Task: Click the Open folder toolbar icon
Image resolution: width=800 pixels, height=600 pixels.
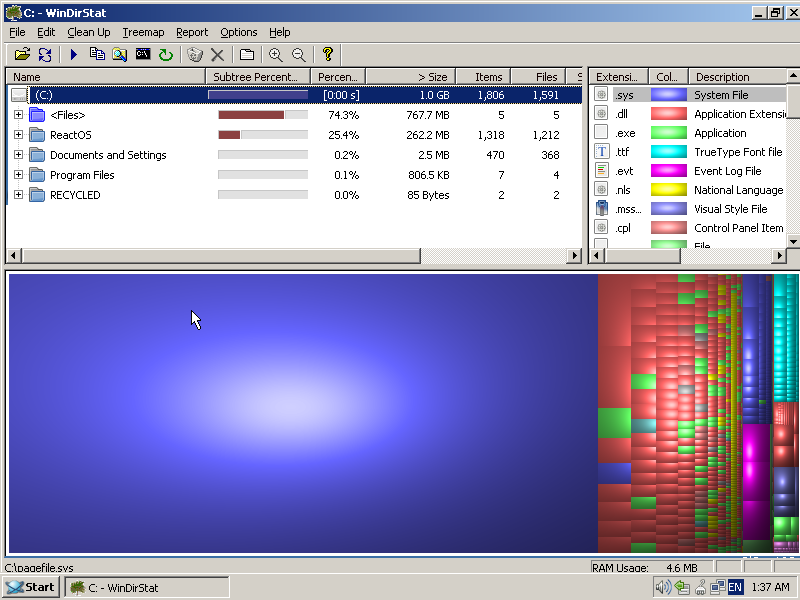Action: click(22, 54)
